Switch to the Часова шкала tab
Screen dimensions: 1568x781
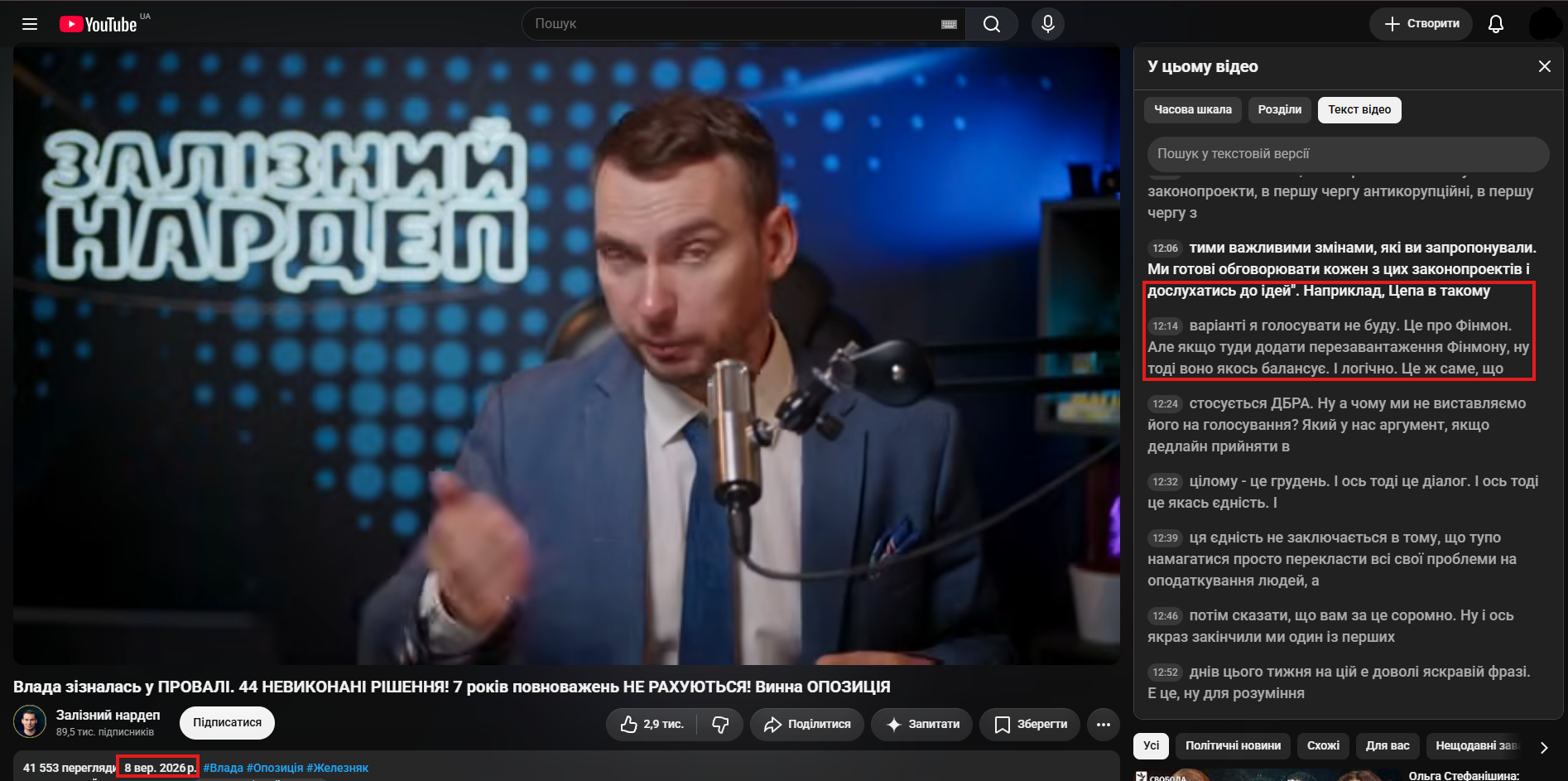1193,109
